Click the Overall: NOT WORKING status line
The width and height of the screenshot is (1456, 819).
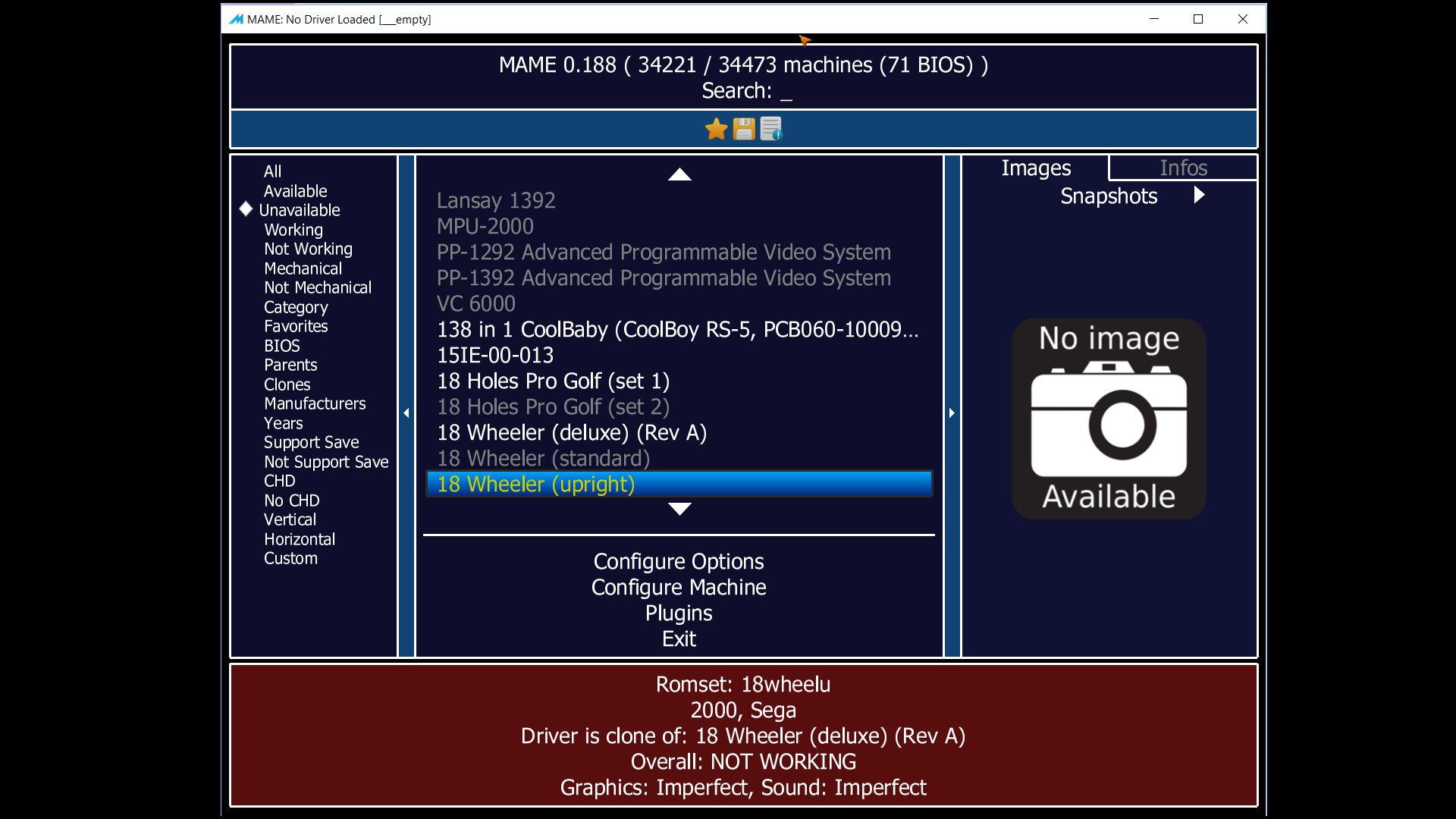pyautogui.click(x=743, y=761)
